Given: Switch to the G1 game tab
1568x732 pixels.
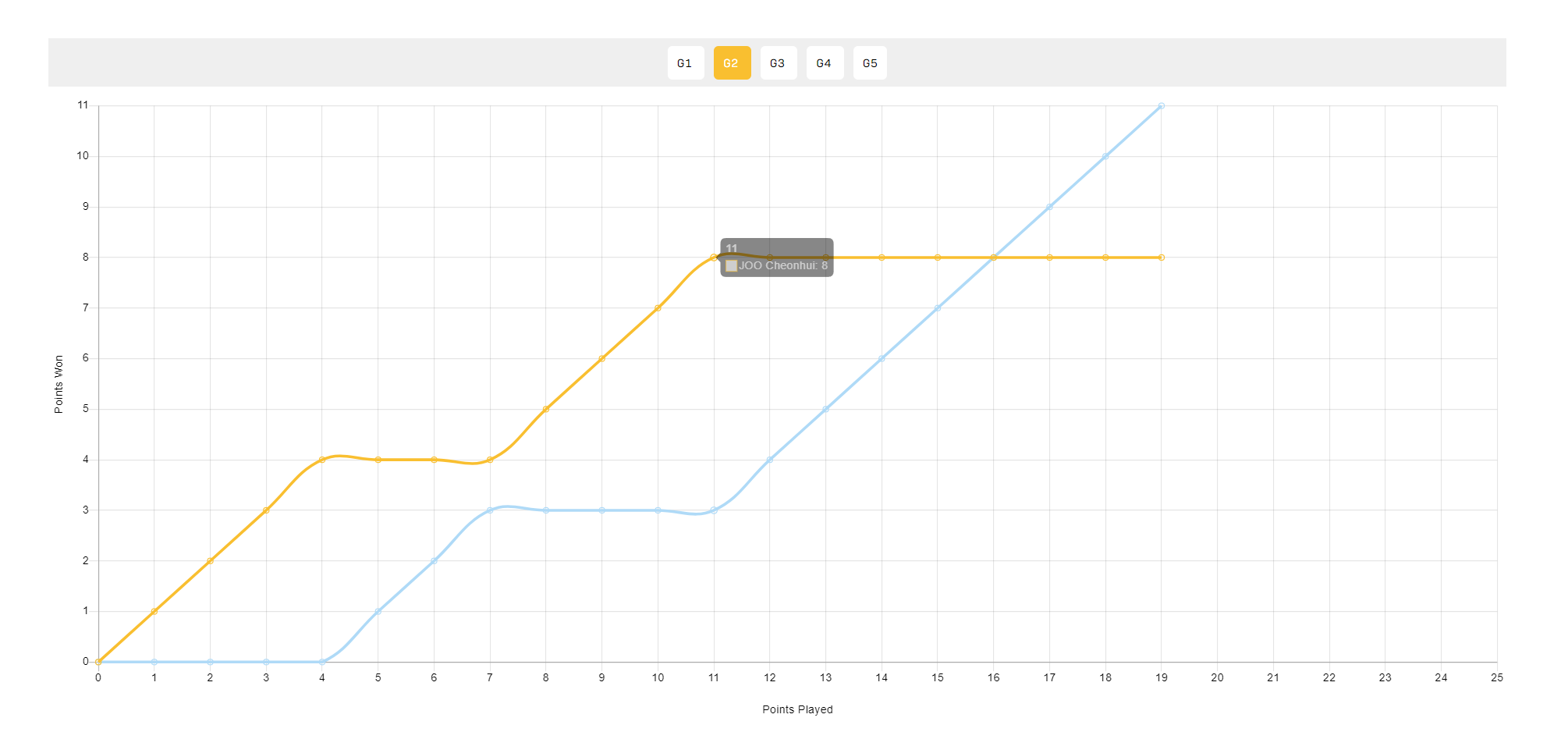Looking at the screenshot, I should (685, 63).
